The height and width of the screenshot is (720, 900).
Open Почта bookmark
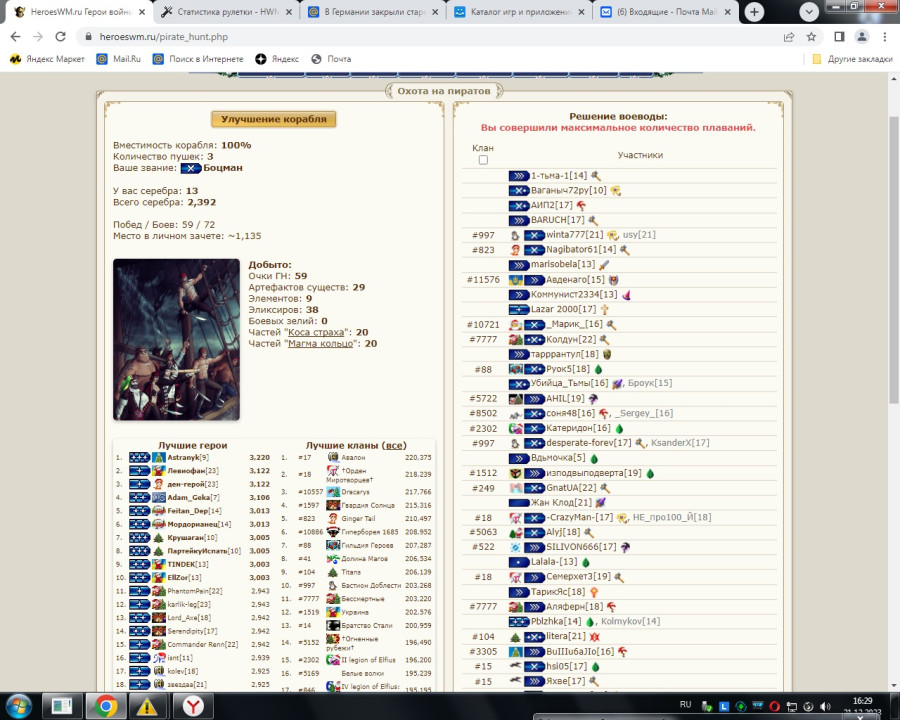point(331,59)
